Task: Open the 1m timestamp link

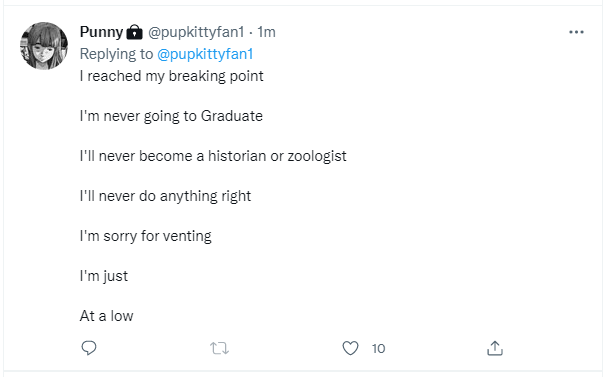Action: tap(266, 32)
